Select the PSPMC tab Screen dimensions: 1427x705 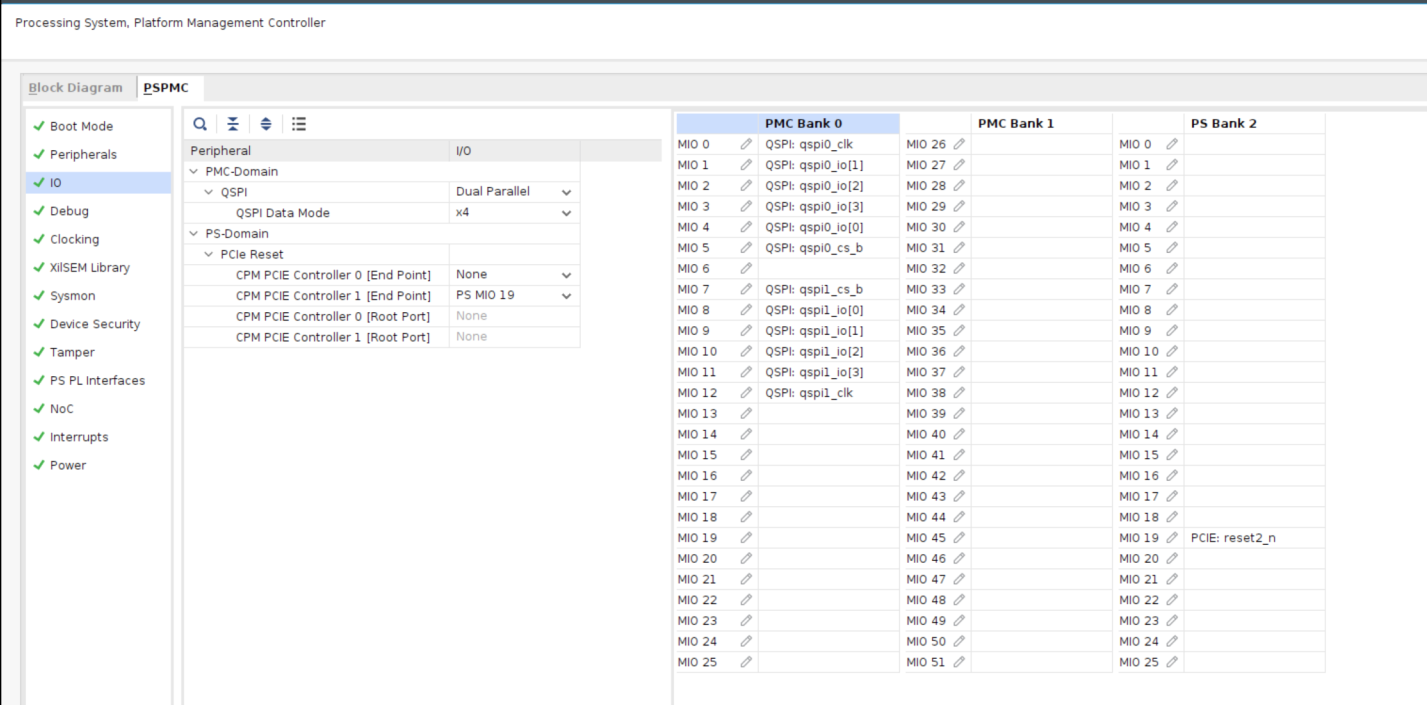pos(166,87)
